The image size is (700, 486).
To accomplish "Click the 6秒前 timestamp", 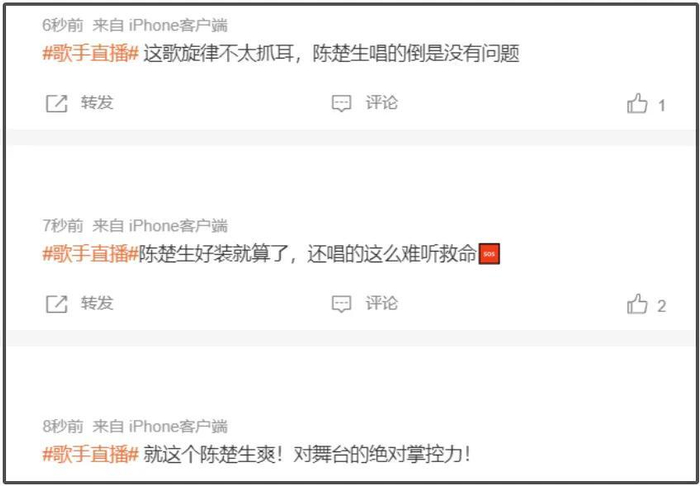I will [63, 25].
